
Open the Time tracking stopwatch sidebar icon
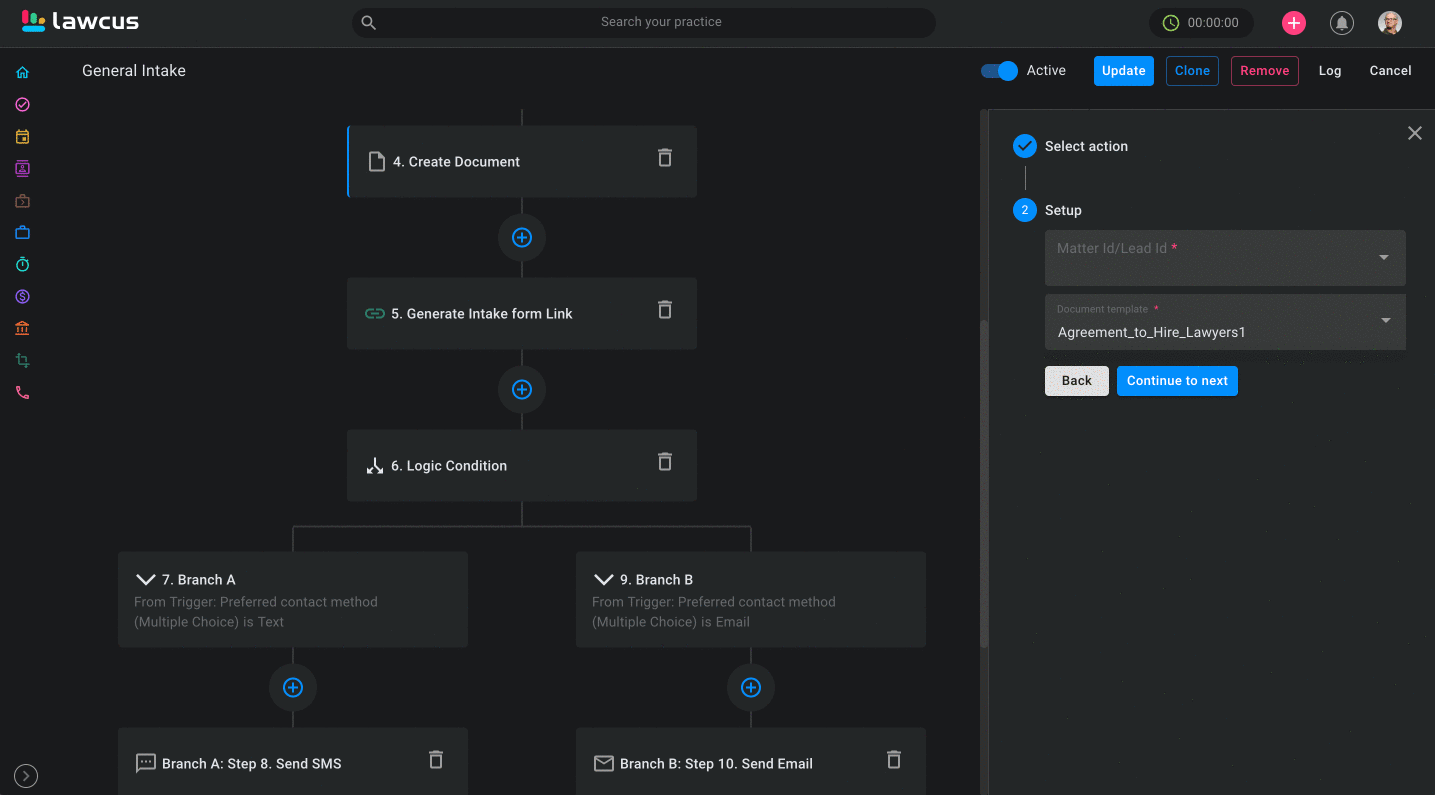pyautogui.click(x=22, y=264)
